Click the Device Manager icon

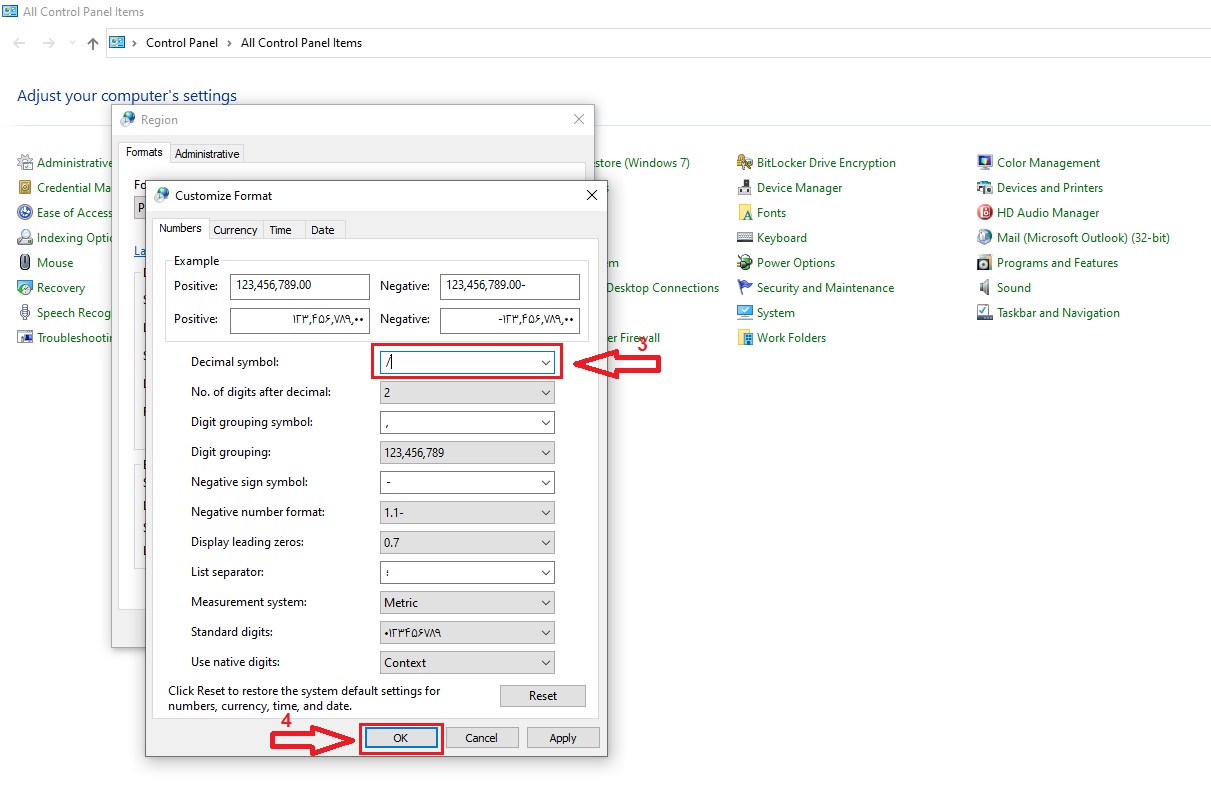[745, 188]
